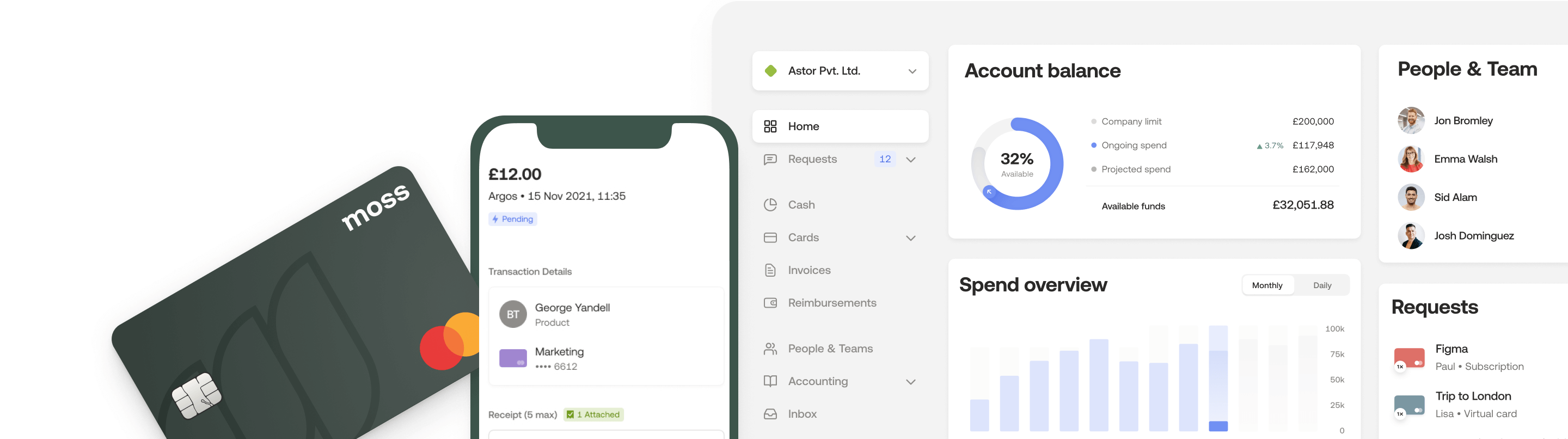
Task: Open Jon Bromley's profile
Action: (x=1463, y=120)
